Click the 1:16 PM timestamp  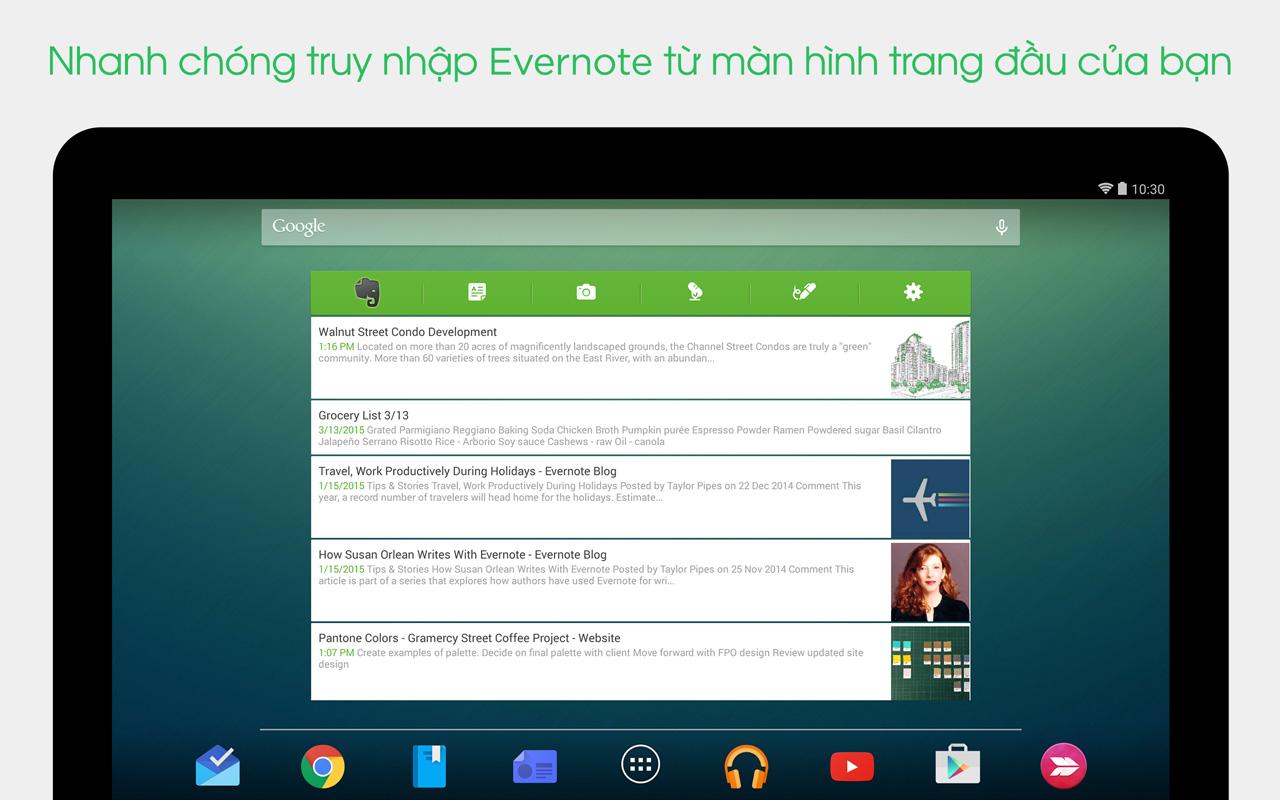click(x=336, y=347)
